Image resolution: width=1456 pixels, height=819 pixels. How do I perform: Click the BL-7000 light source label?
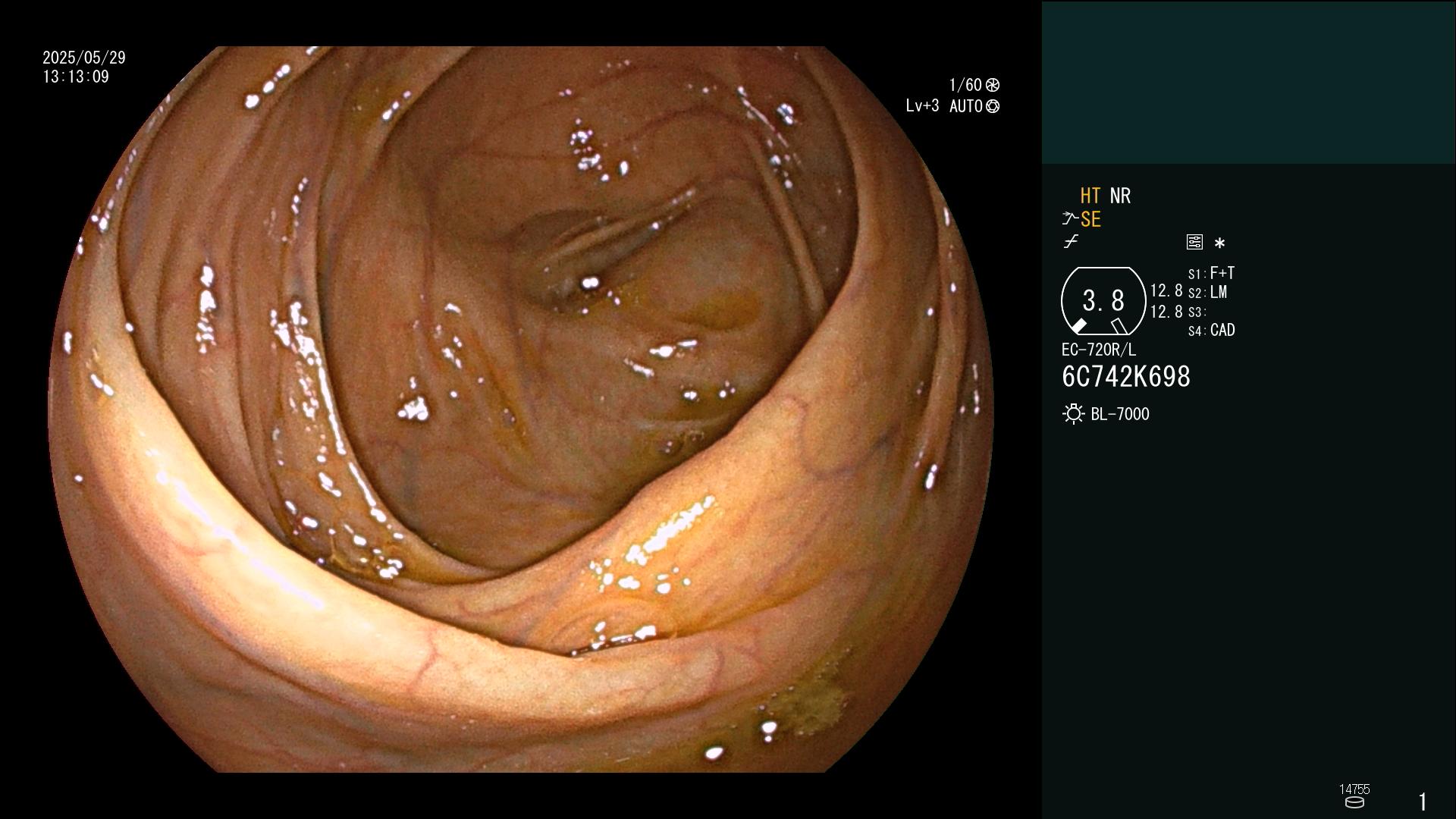(x=1120, y=414)
